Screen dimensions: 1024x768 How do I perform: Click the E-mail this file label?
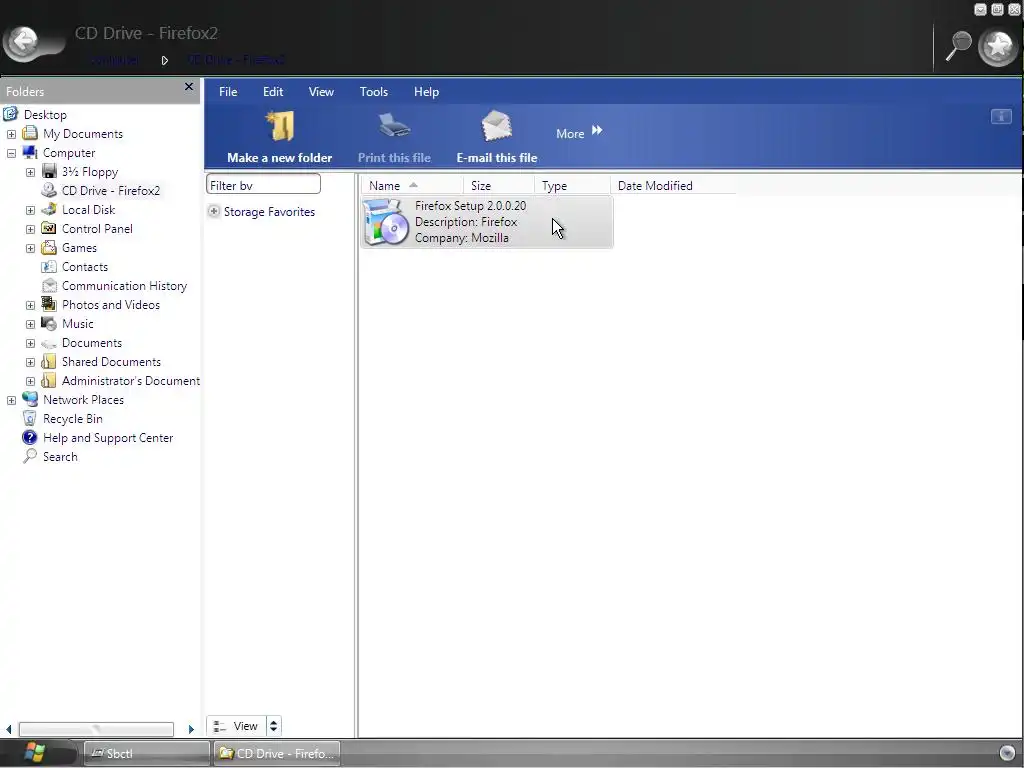(x=496, y=157)
